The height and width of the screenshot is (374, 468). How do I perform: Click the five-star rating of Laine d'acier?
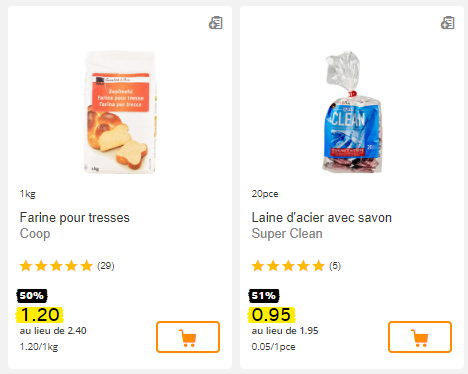288,266
